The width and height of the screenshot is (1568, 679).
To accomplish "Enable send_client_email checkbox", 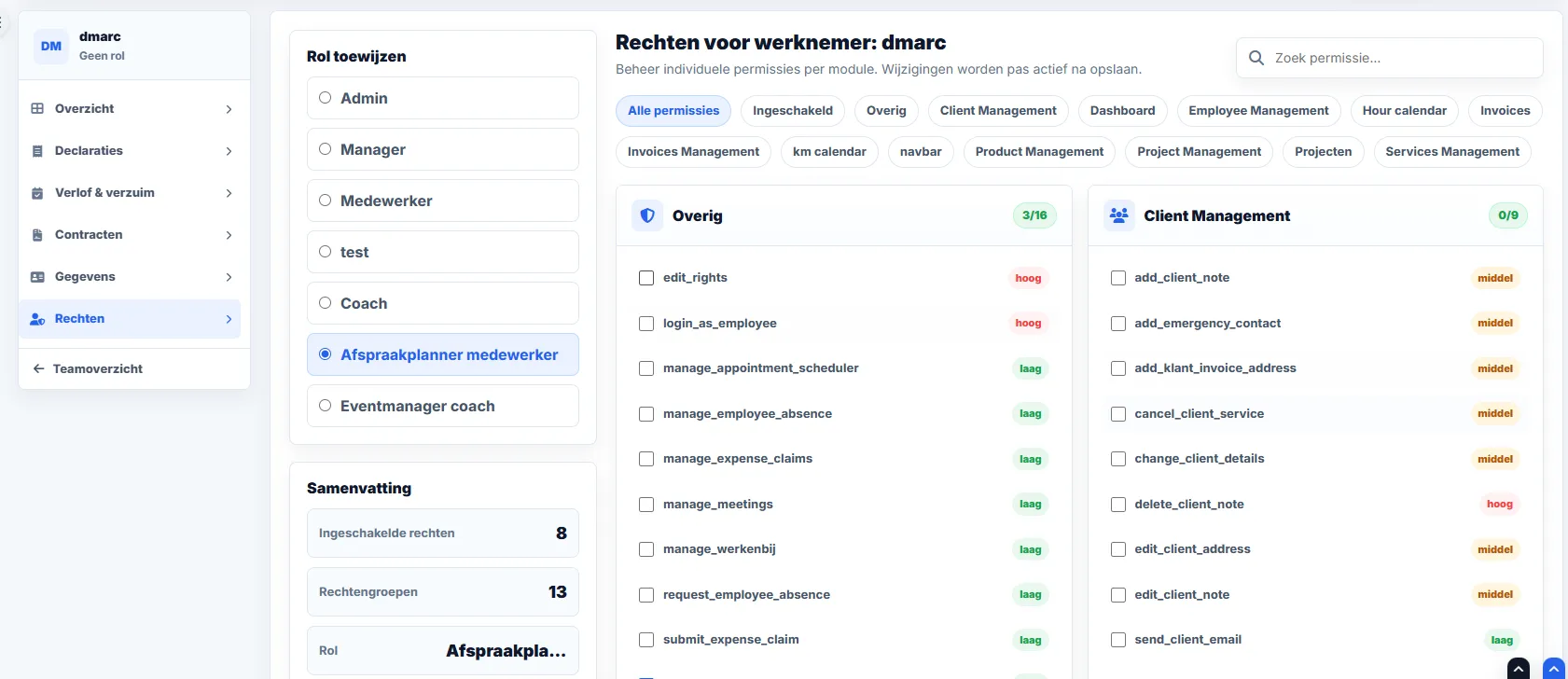I will point(1118,640).
